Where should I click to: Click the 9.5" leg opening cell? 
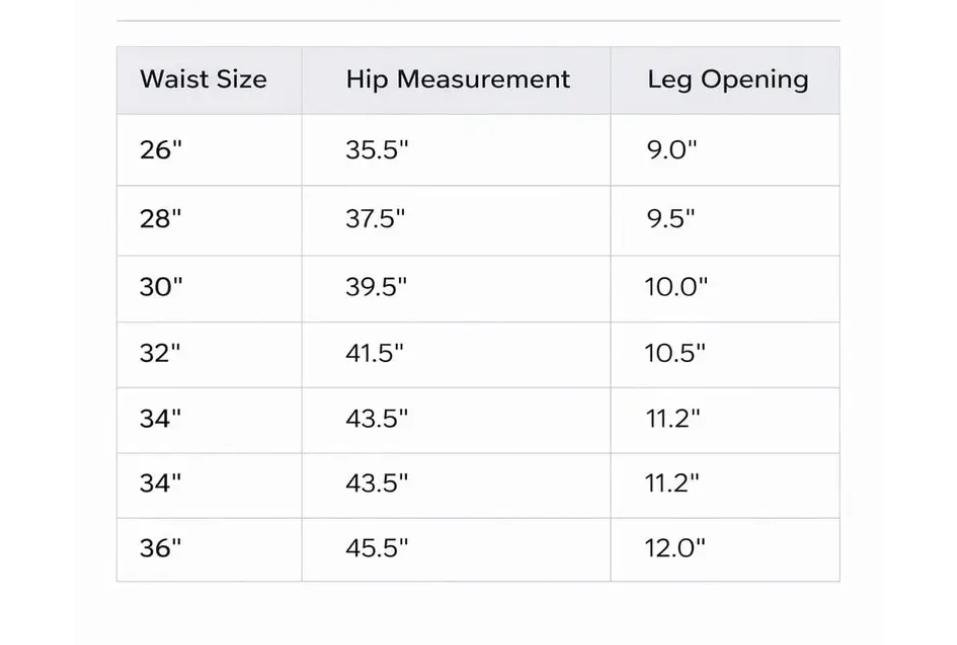click(725, 220)
